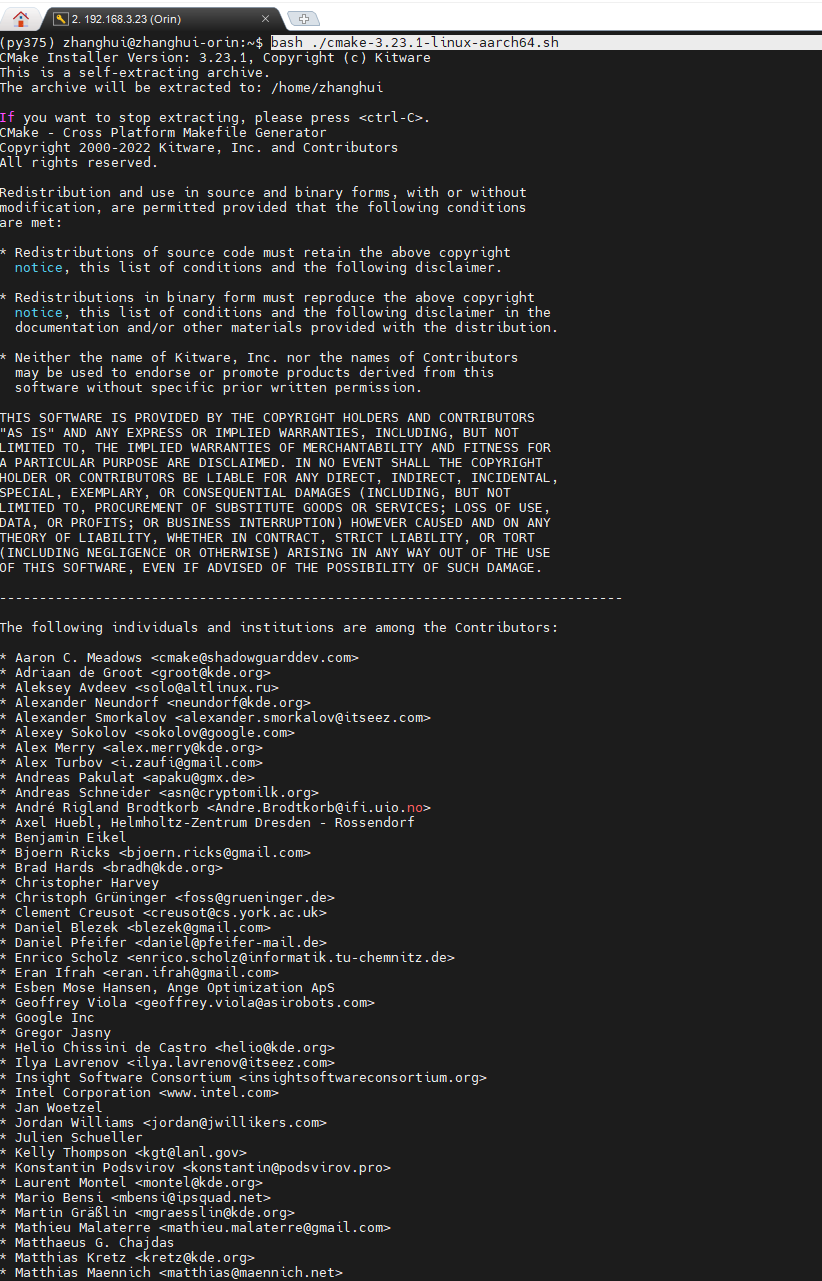Open a new session tab with plus button
This screenshot has height=1281, width=822.
[x=303, y=19]
